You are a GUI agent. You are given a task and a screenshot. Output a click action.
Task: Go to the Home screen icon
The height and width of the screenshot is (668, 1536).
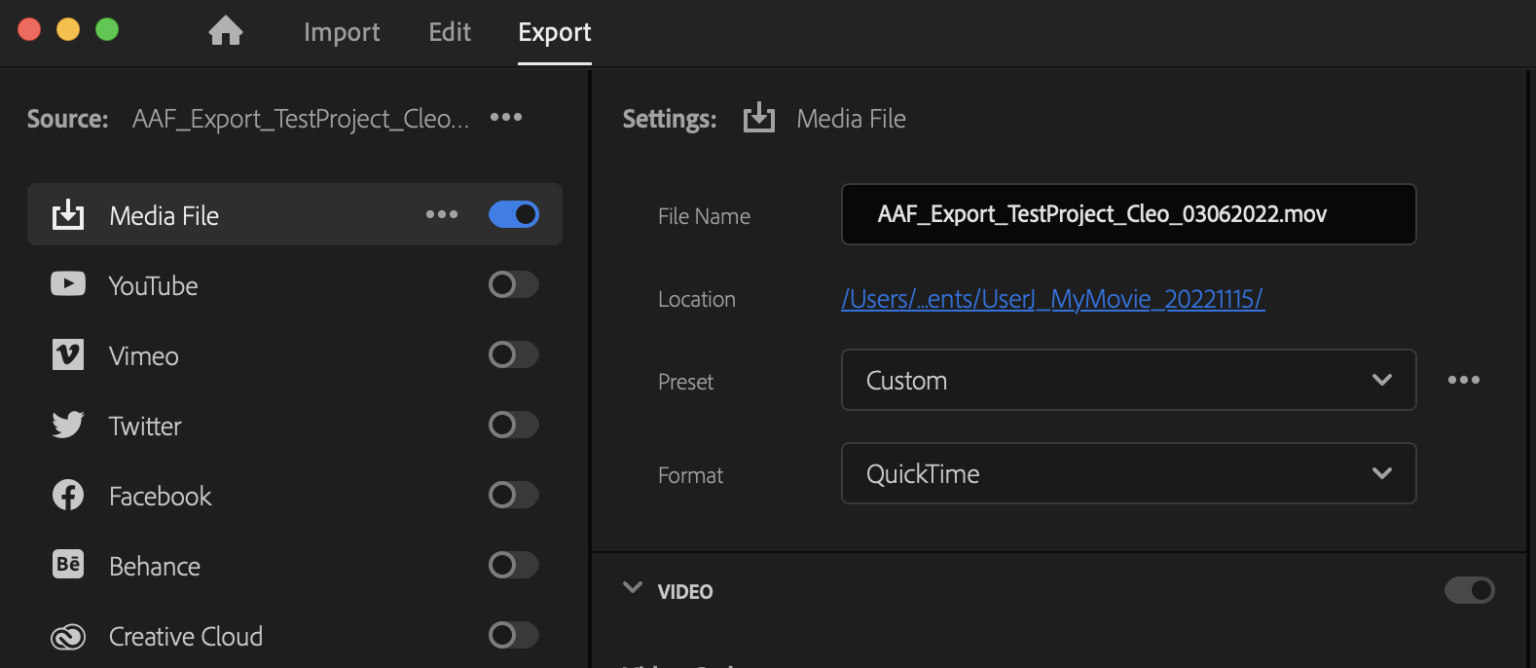pyautogui.click(x=225, y=32)
